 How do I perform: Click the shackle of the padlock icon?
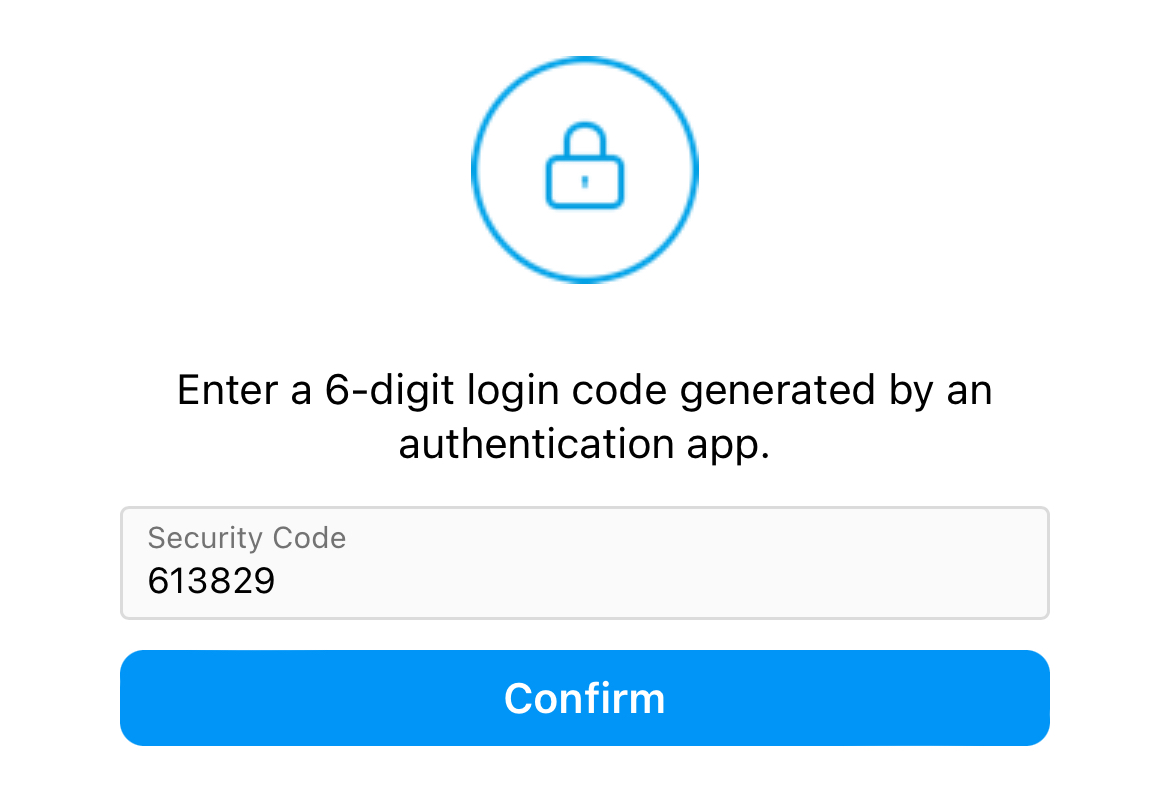(585, 140)
